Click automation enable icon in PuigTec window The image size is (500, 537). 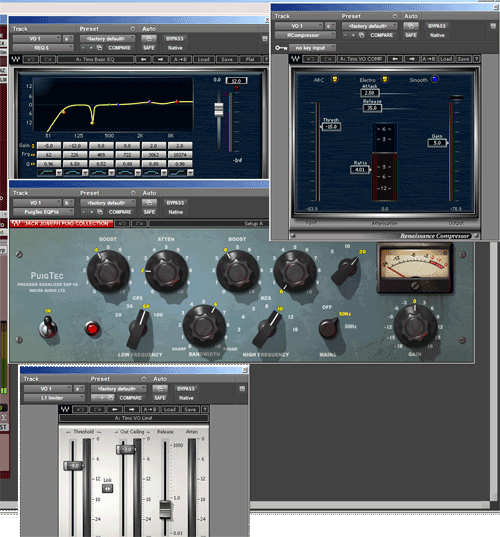pos(149,203)
